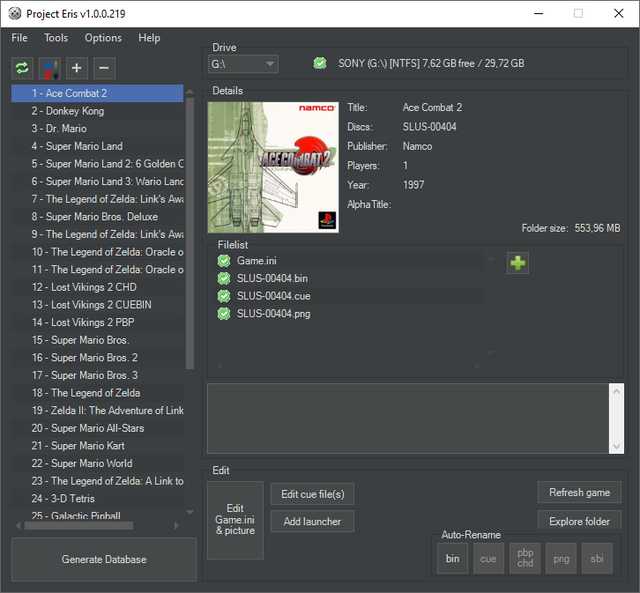Select 12 - Lost Vikings 2 CHD

click(98, 287)
